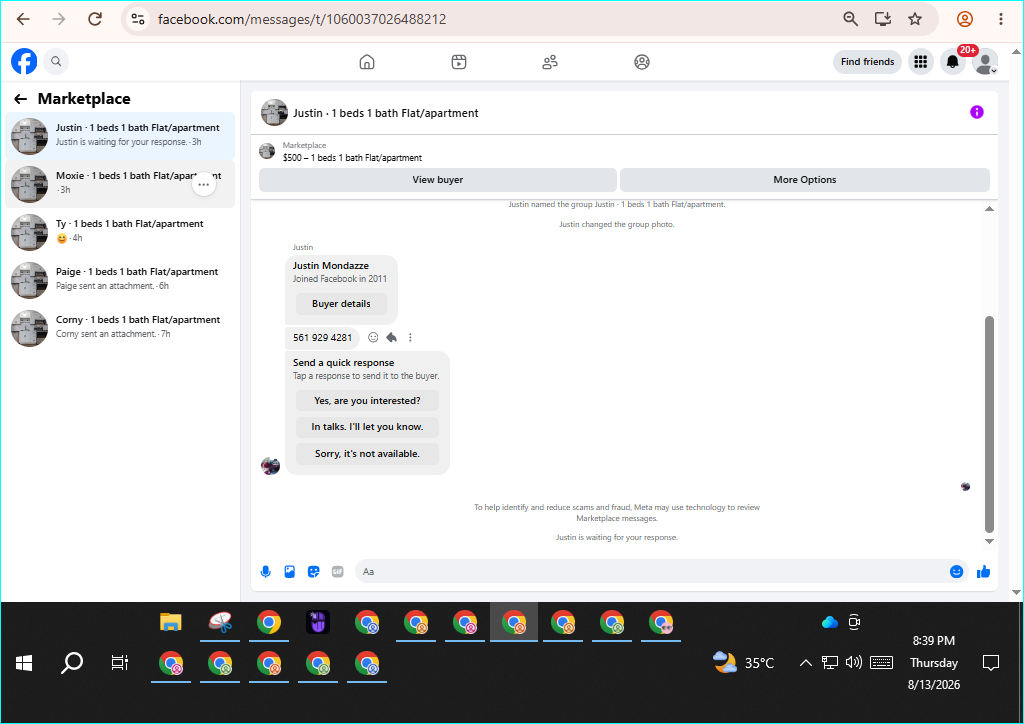Open Facebook search magnifier
Viewport: 1024px width, 724px height.
56,61
